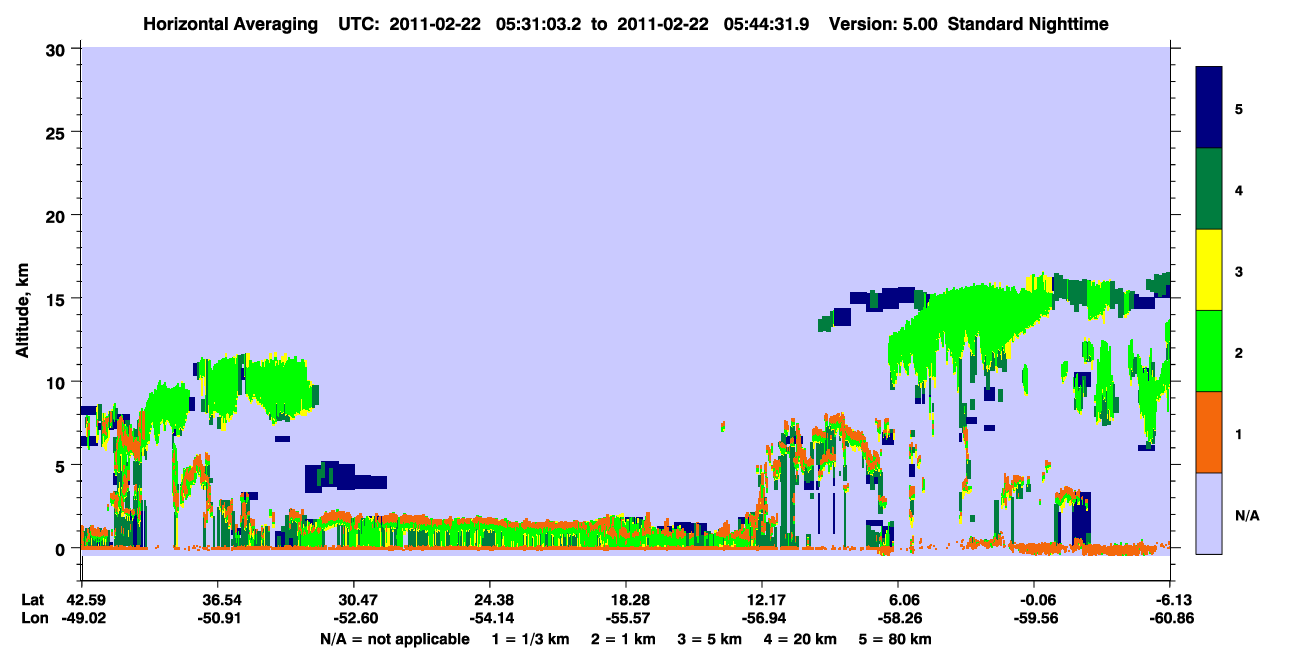This screenshot has height=667, width=1300.
Task: Click the 'Standard Nighttime' label
Action: coord(1029,23)
